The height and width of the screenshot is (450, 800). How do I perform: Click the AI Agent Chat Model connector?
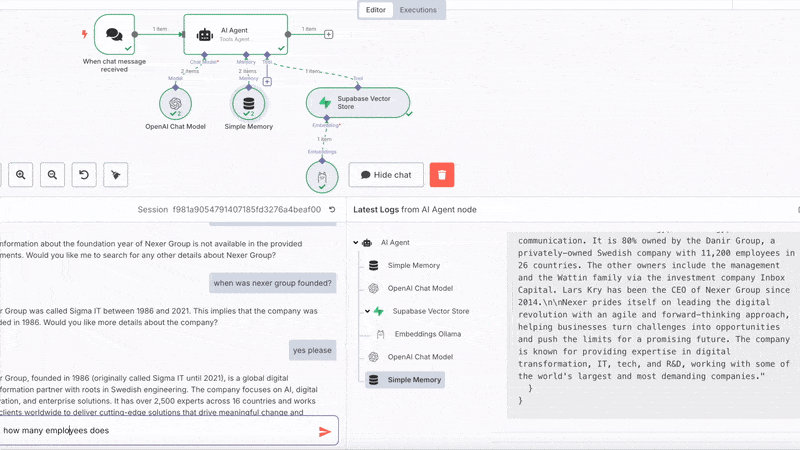point(204,55)
